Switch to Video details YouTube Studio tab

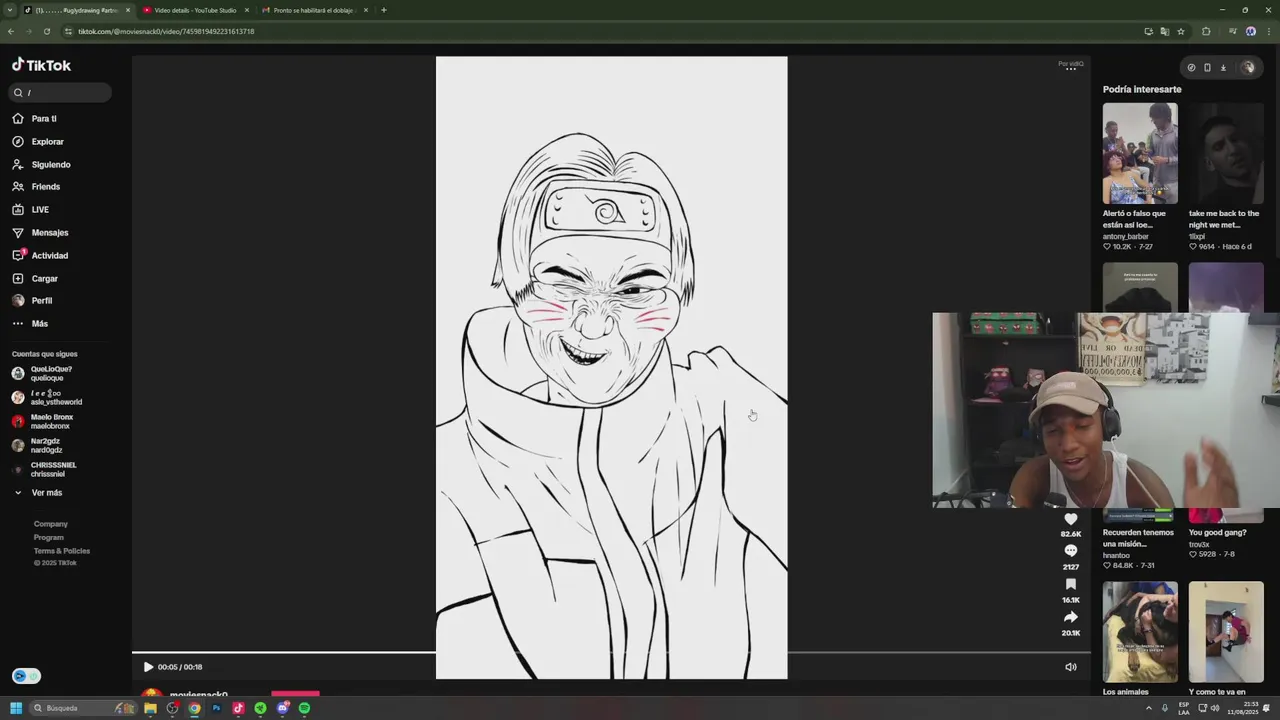[x=195, y=10]
